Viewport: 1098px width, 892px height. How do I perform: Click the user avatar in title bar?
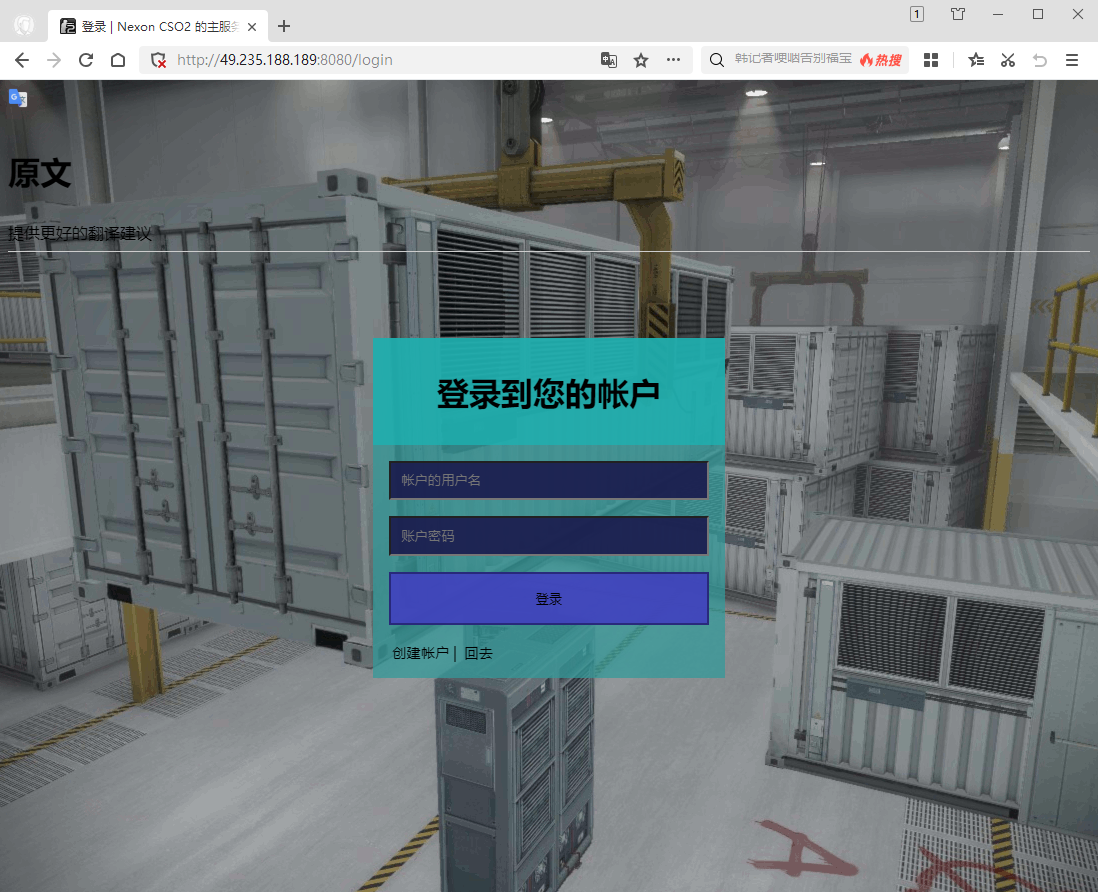25,26
